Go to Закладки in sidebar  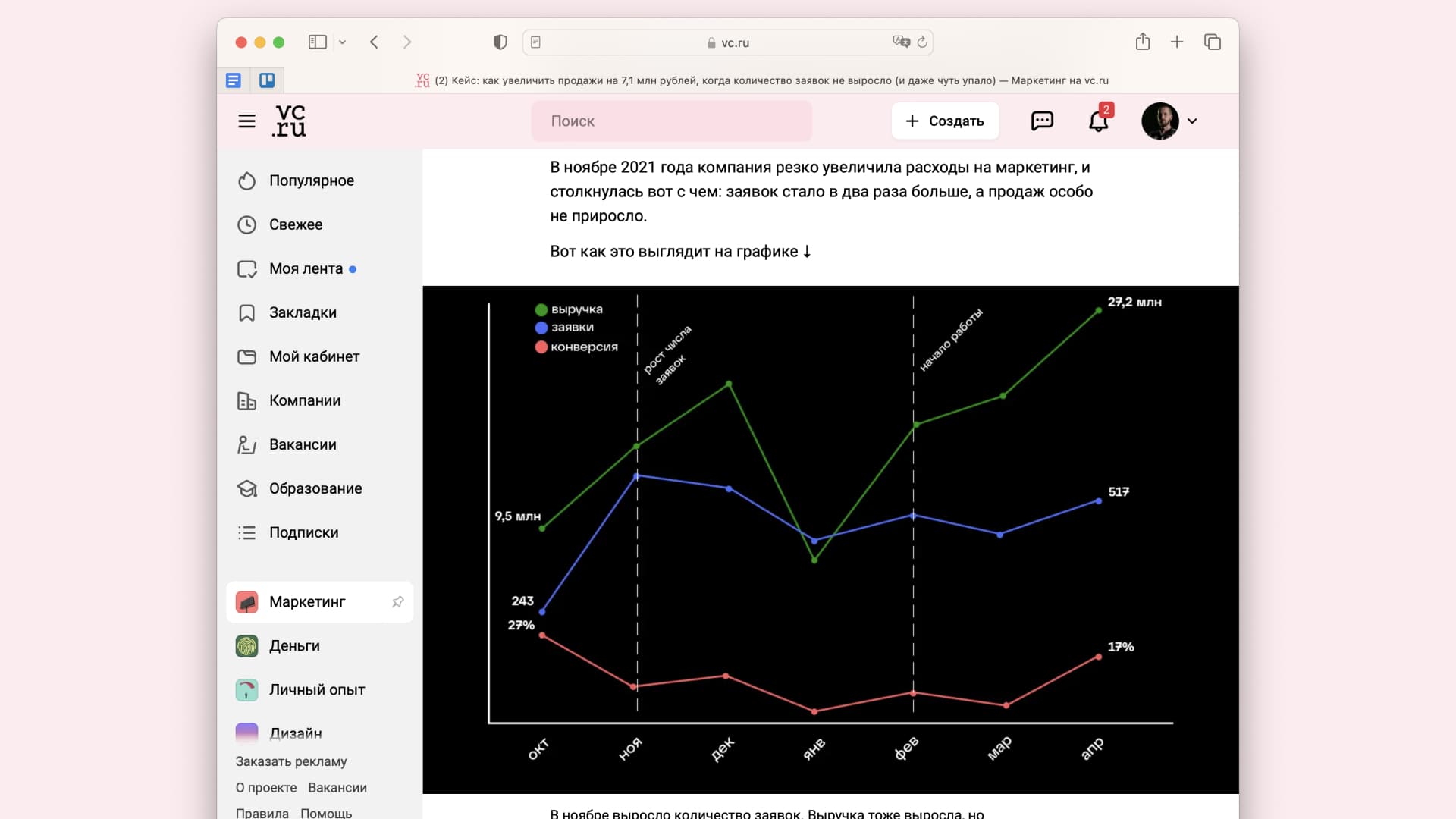click(302, 312)
